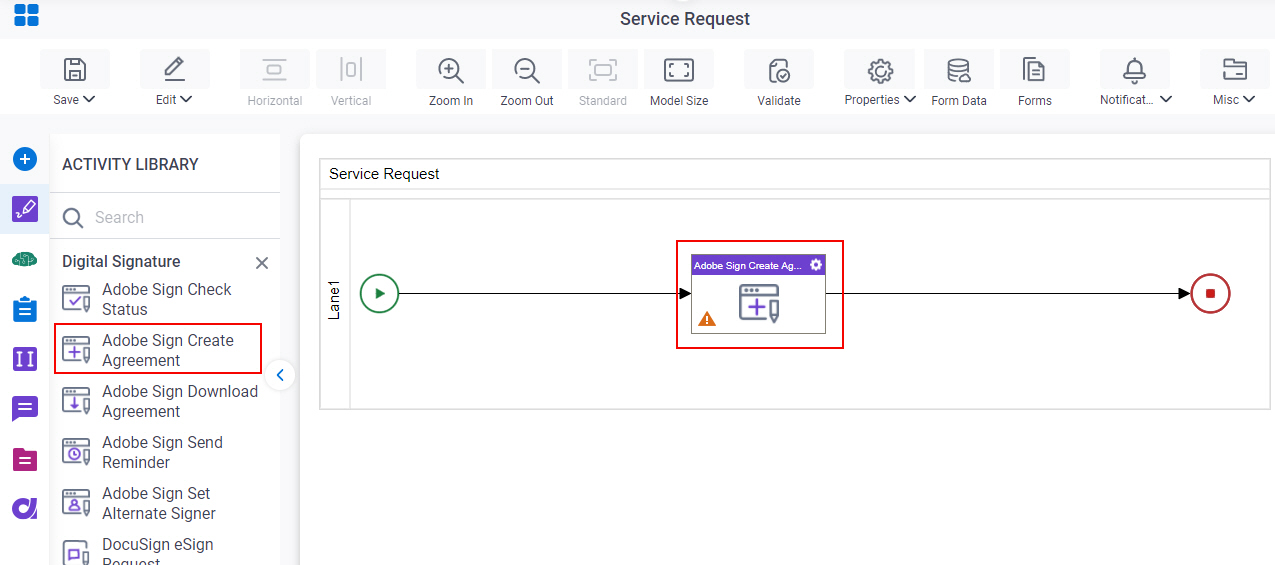Click the Horizontal alignment tool
Viewport: 1275px width, 565px height.
click(275, 79)
